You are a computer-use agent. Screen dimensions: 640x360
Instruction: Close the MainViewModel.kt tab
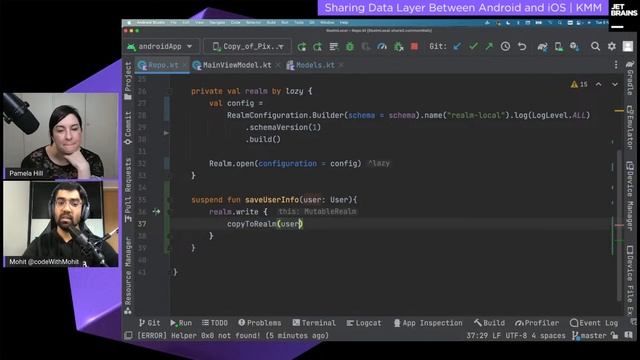[x=278, y=65]
